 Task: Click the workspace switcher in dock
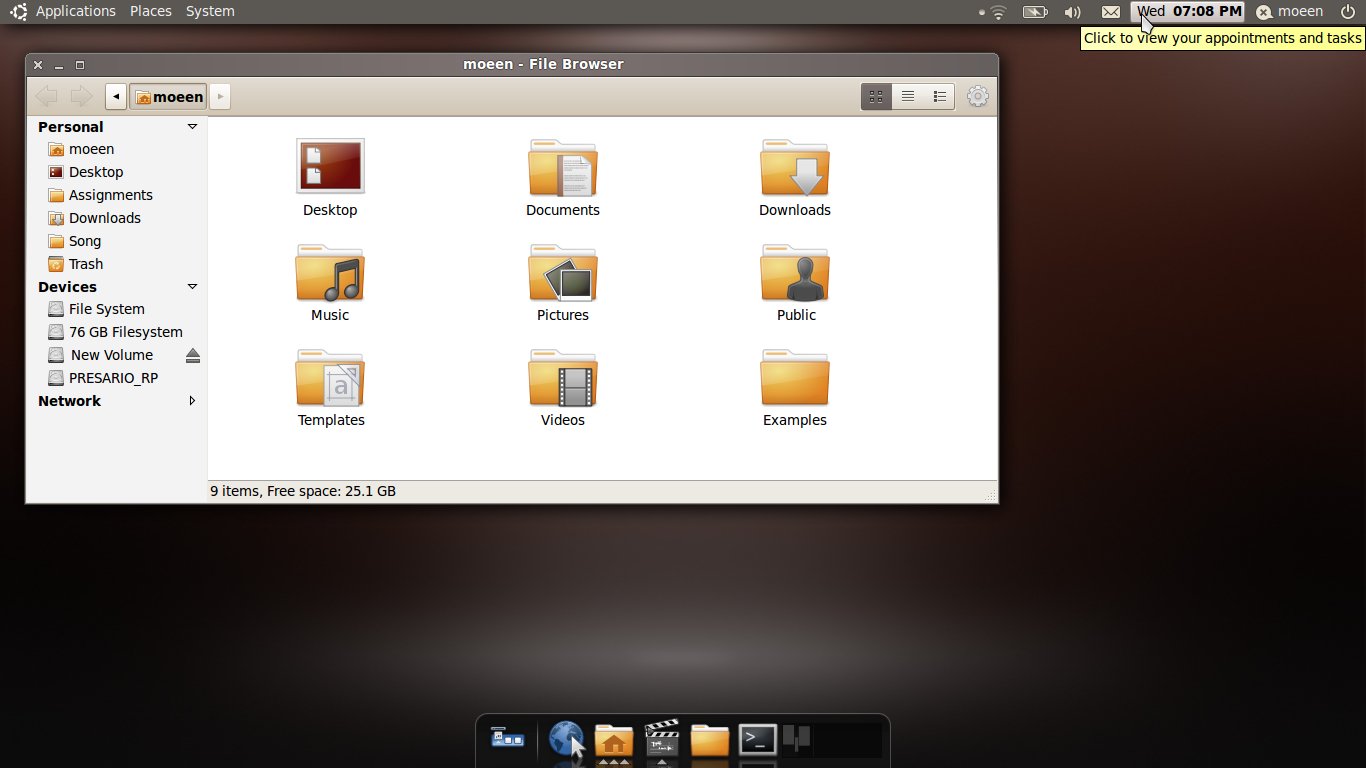coord(832,740)
